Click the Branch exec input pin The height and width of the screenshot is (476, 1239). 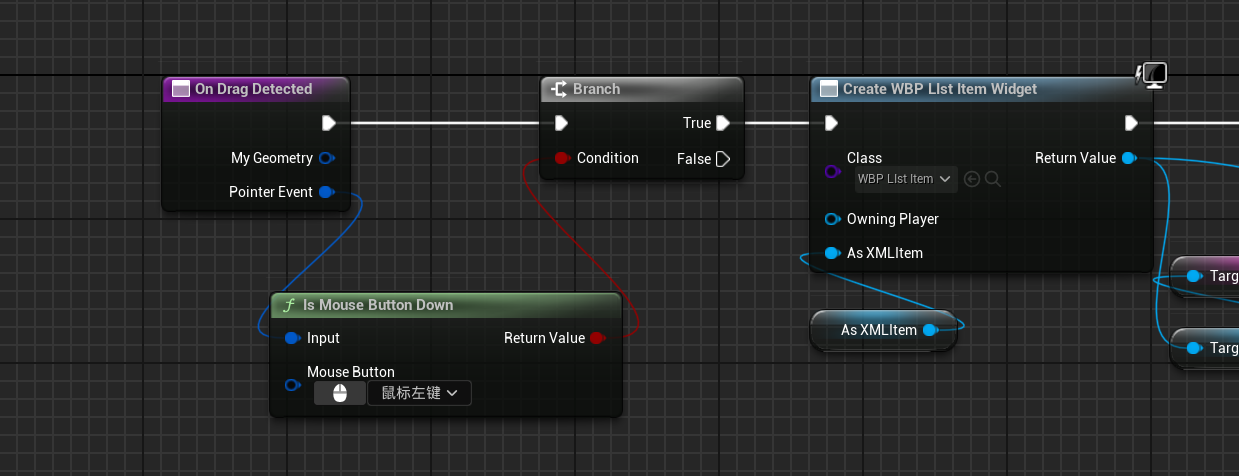point(561,123)
